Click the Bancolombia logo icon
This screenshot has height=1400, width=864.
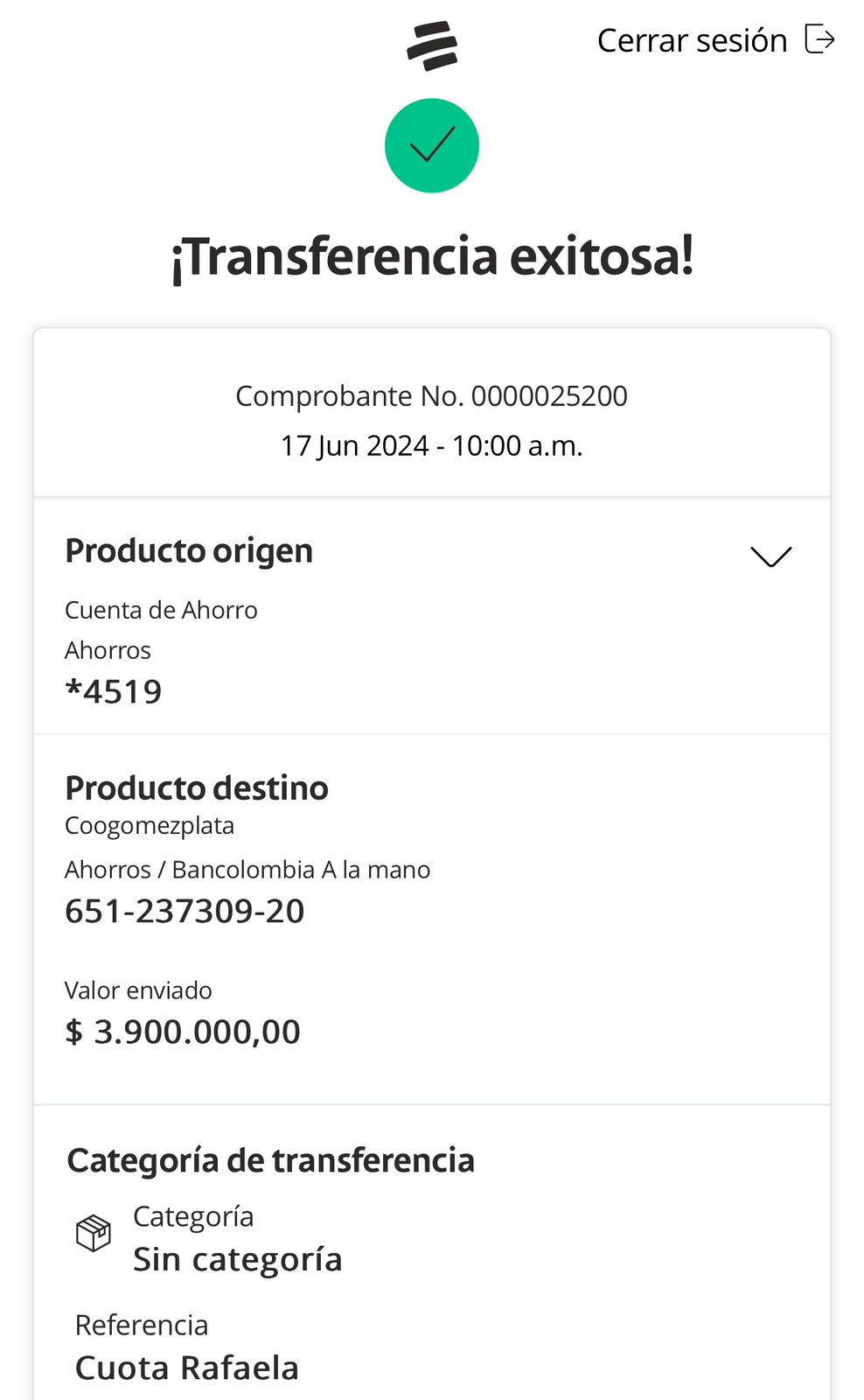[432, 45]
